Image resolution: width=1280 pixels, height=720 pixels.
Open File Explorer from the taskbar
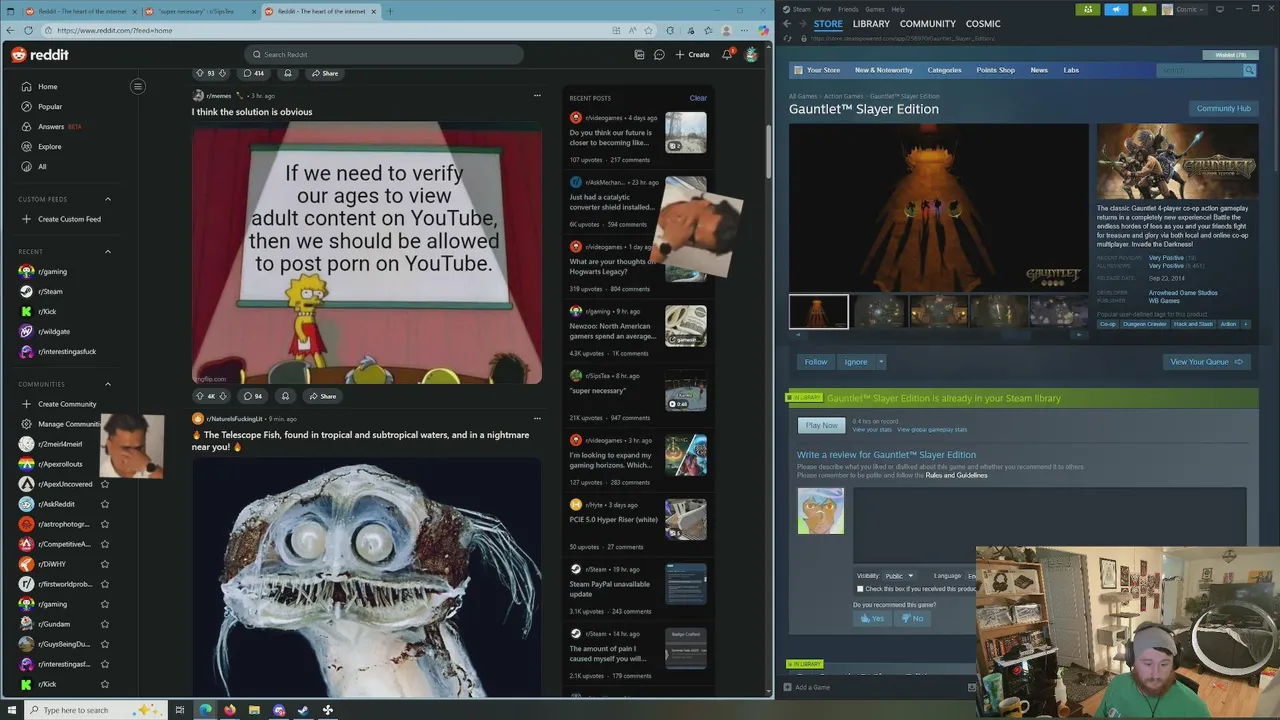pos(254,710)
